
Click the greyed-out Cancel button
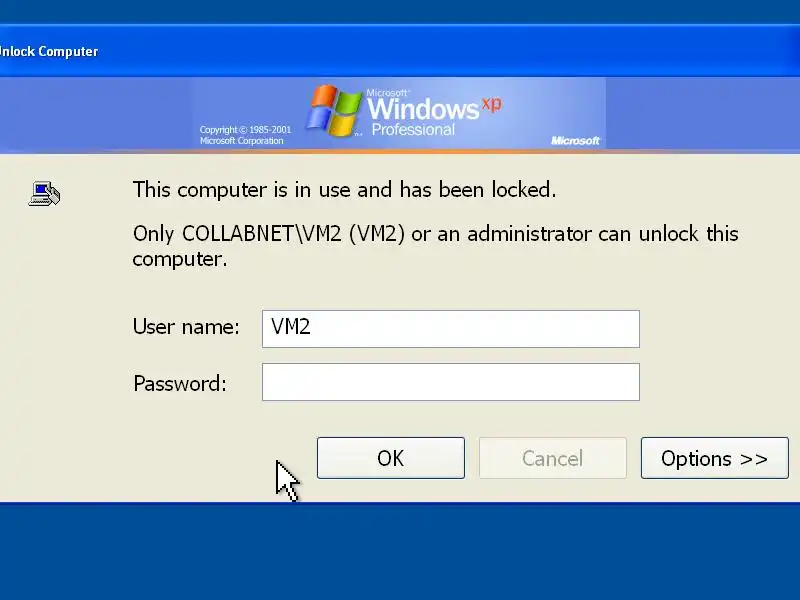coord(553,458)
